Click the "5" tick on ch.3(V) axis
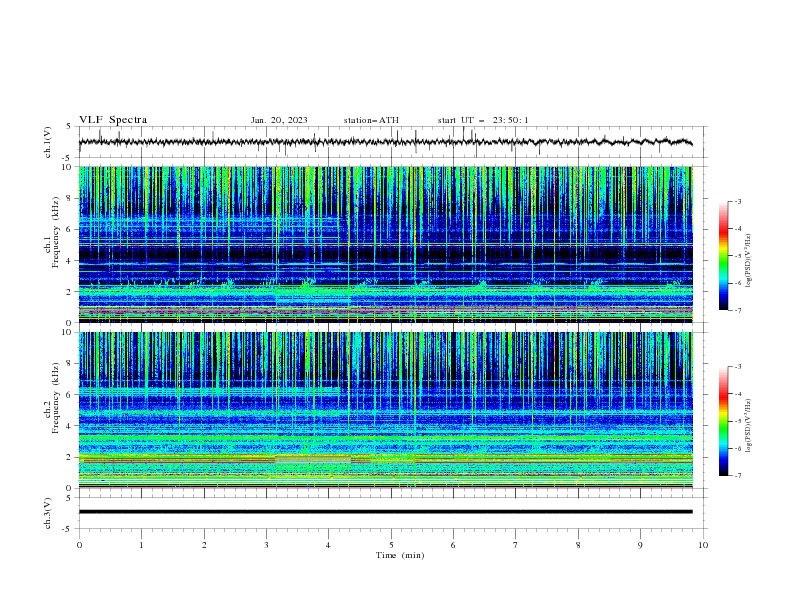This screenshot has height=612, width=792. (x=69, y=498)
